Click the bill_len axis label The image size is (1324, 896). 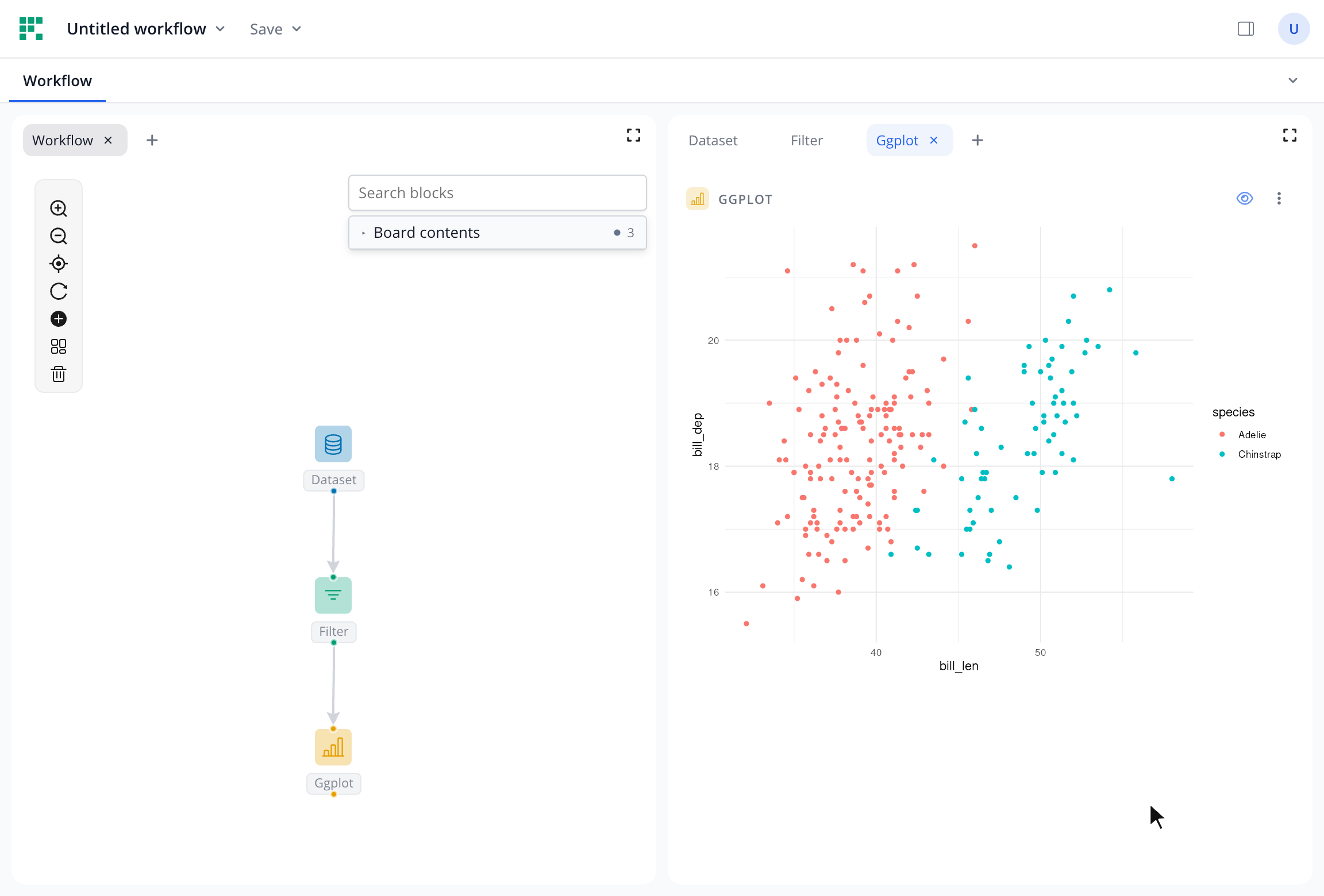[959, 666]
